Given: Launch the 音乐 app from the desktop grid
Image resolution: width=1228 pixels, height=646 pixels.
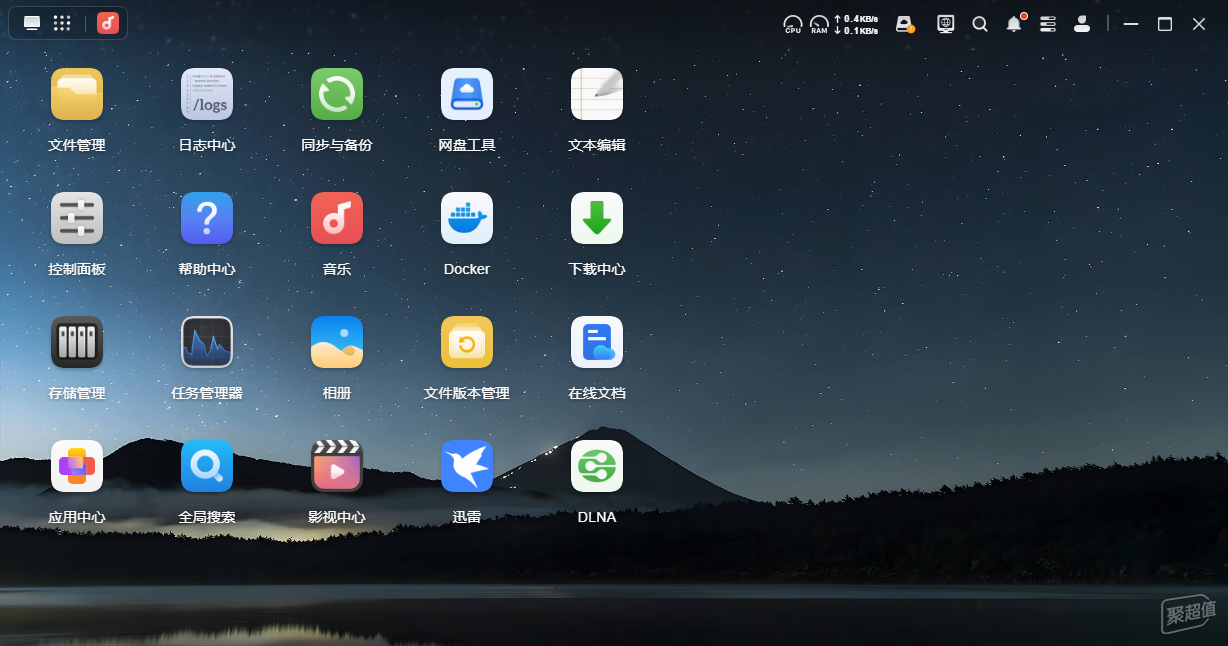Looking at the screenshot, I should 337,218.
